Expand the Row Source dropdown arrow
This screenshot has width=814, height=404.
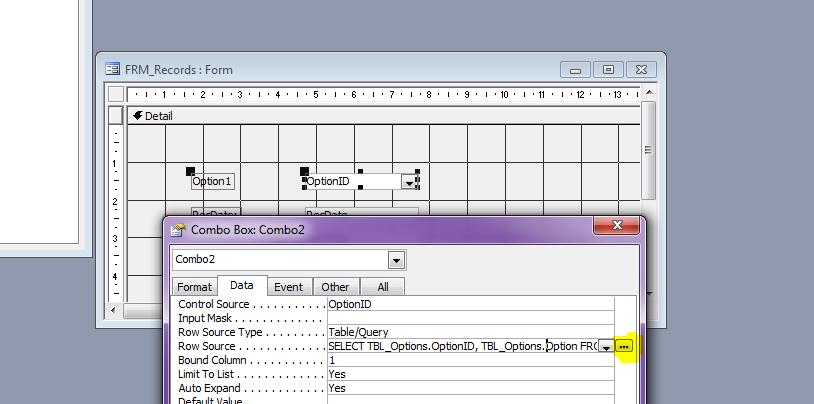point(606,347)
